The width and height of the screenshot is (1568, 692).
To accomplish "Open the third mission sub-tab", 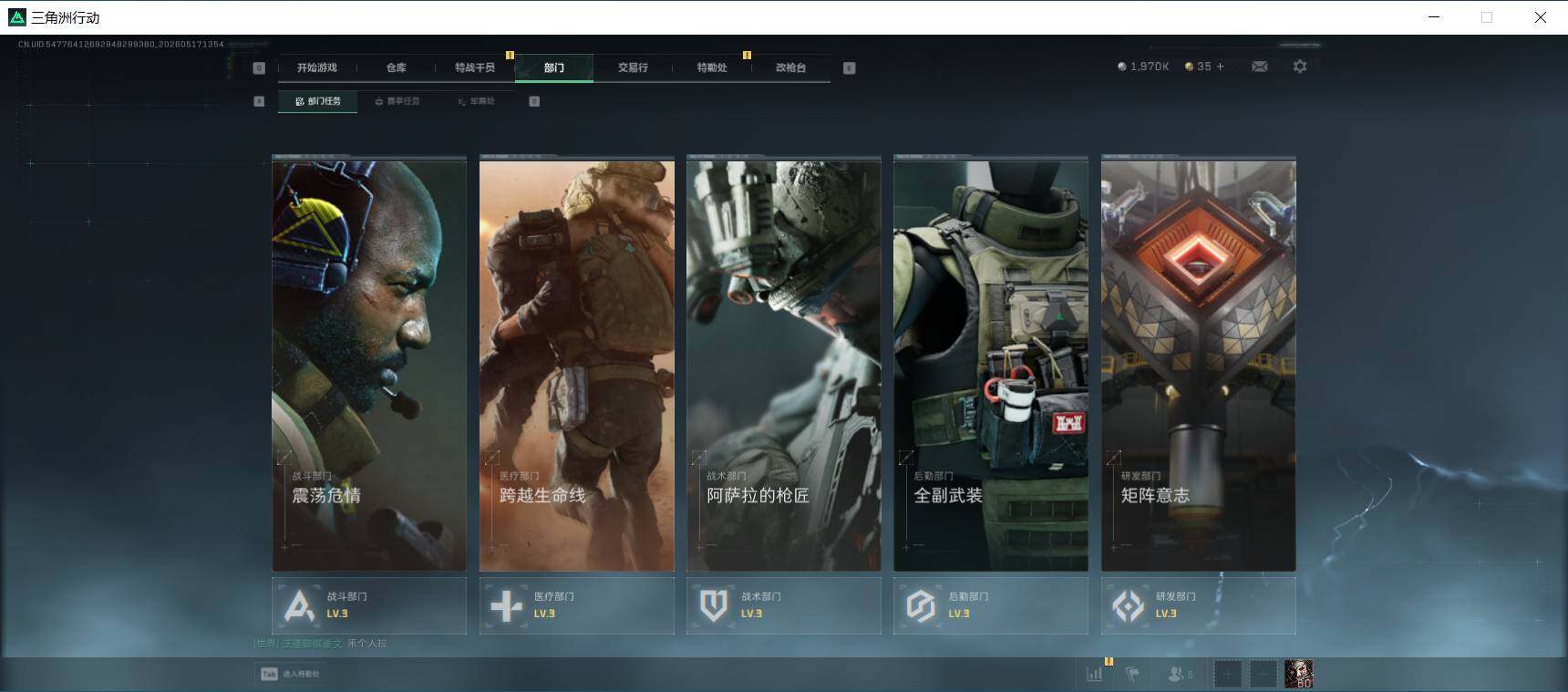I will click(x=477, y=101).
